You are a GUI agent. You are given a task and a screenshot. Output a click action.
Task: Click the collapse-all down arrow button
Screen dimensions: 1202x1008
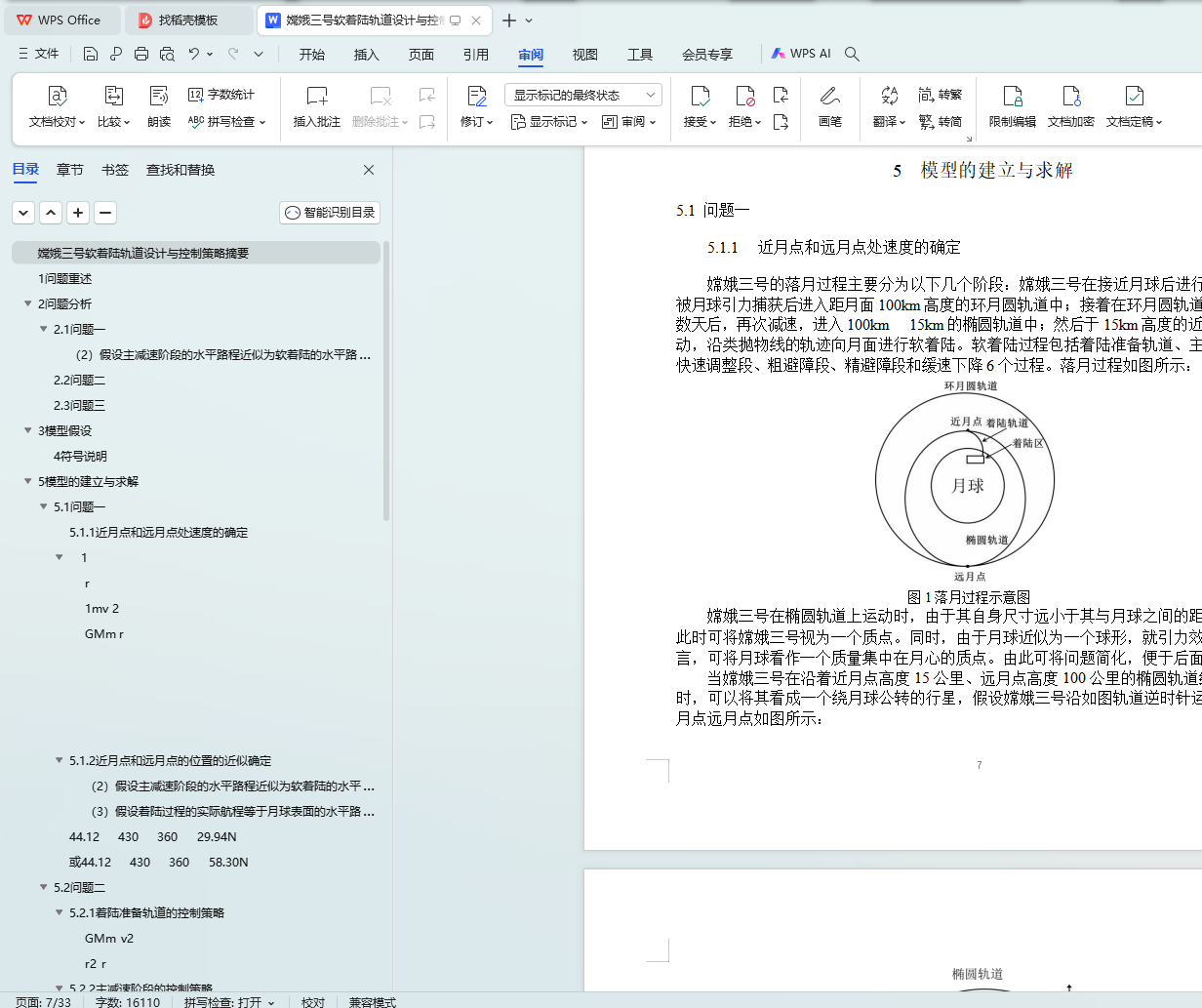pos(23,212)
